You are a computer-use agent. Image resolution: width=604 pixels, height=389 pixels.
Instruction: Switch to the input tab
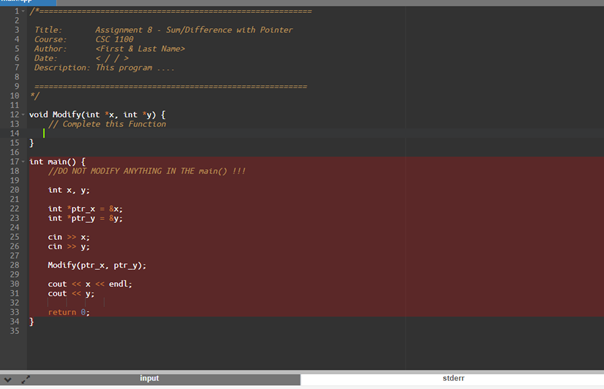point(149,379)
